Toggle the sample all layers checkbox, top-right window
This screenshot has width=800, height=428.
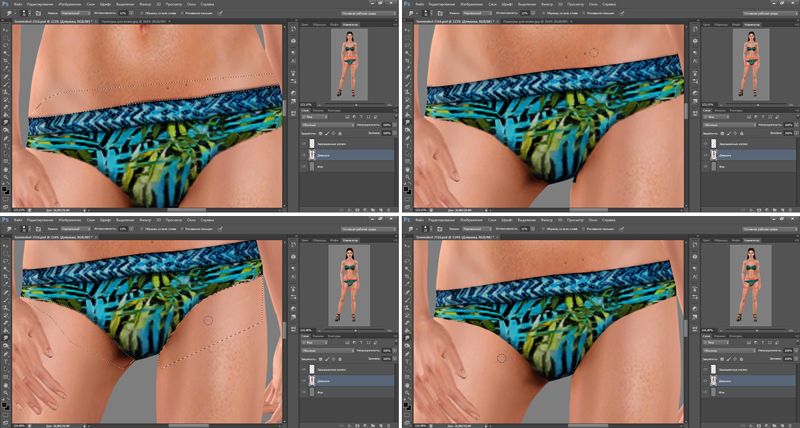point(544,13)
